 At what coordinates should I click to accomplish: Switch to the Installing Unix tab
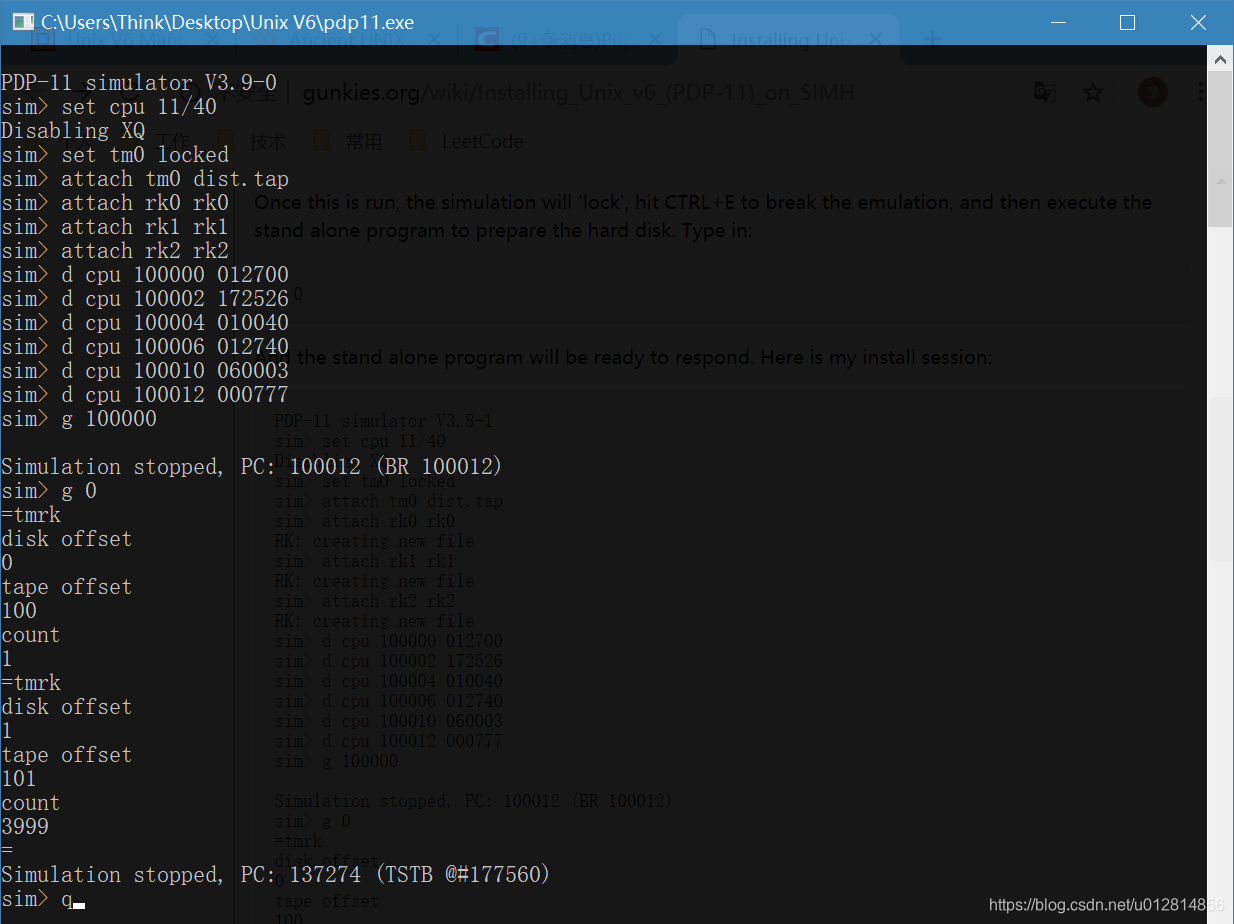click(790, 39)
